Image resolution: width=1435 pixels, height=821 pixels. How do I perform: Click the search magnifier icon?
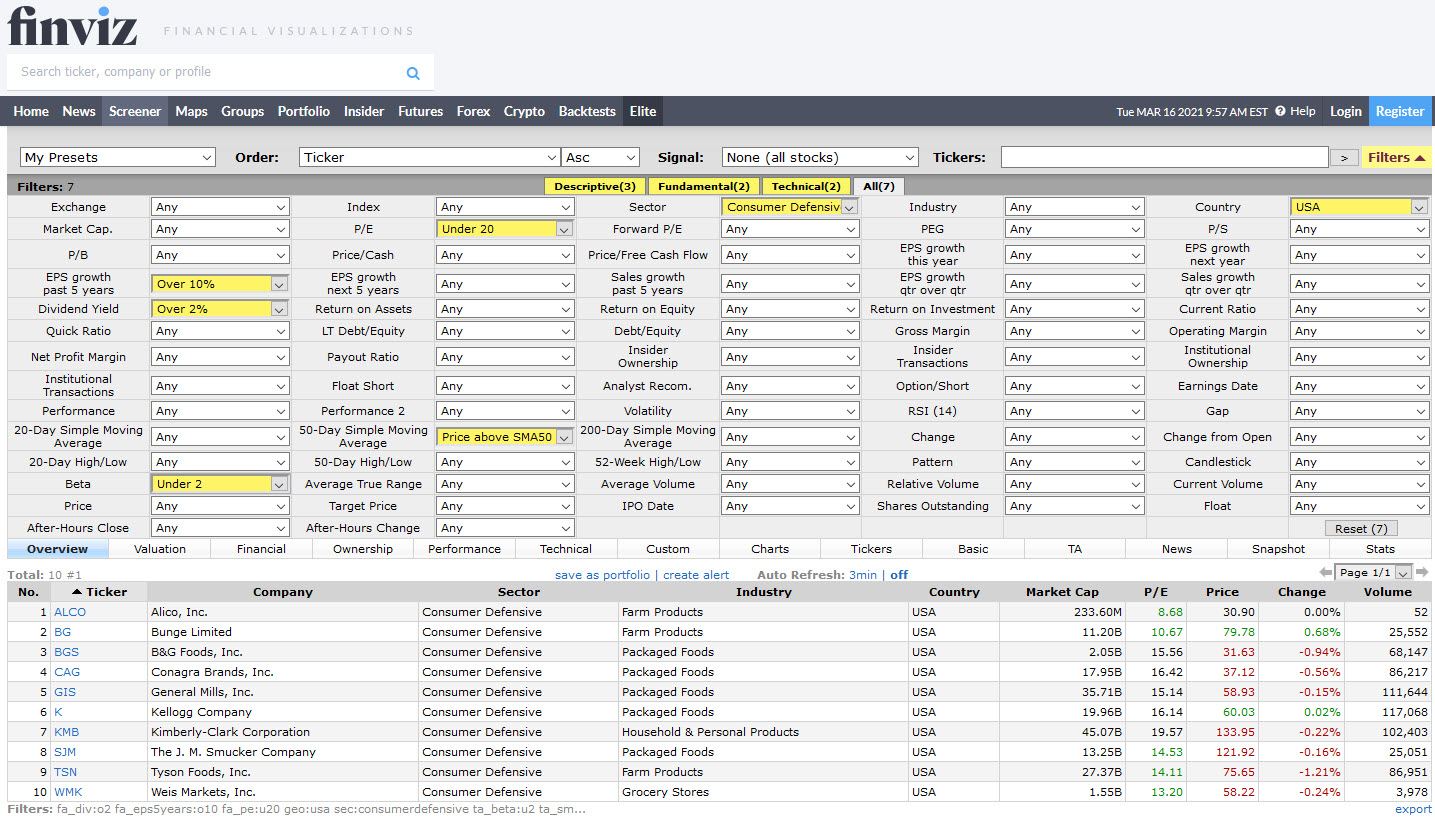(413, 73)
